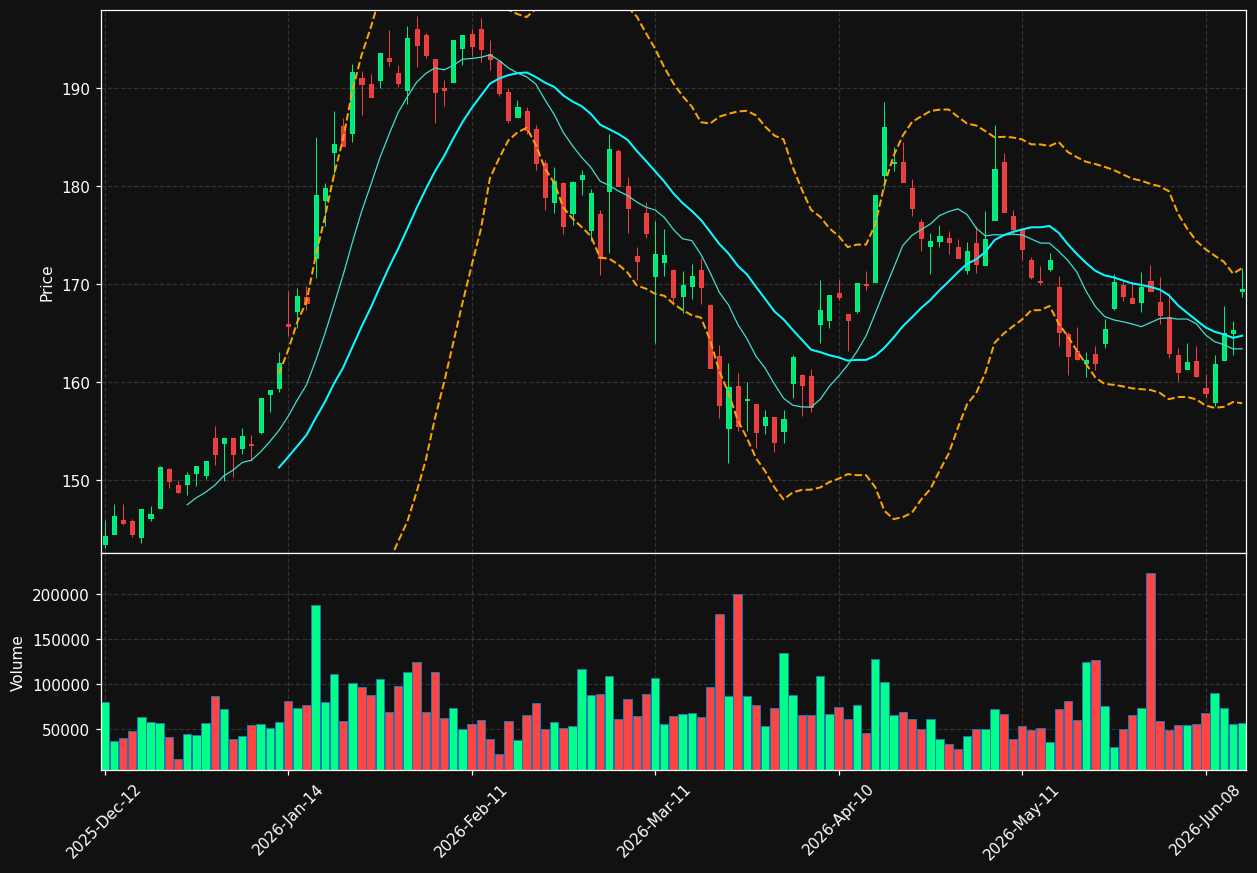Image resolution: width=1257 pixels, height=873 pixels.
Task: Select the 150 price tick label
Action: (x=74, y=481)
